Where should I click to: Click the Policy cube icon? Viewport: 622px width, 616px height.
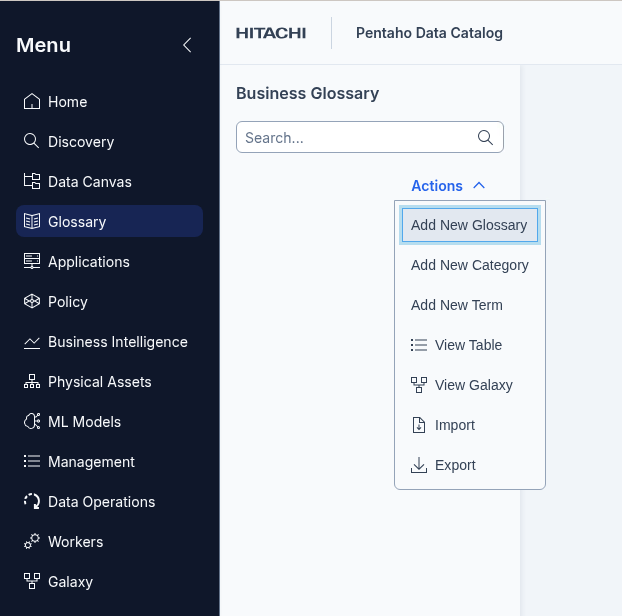coord(32,302)
